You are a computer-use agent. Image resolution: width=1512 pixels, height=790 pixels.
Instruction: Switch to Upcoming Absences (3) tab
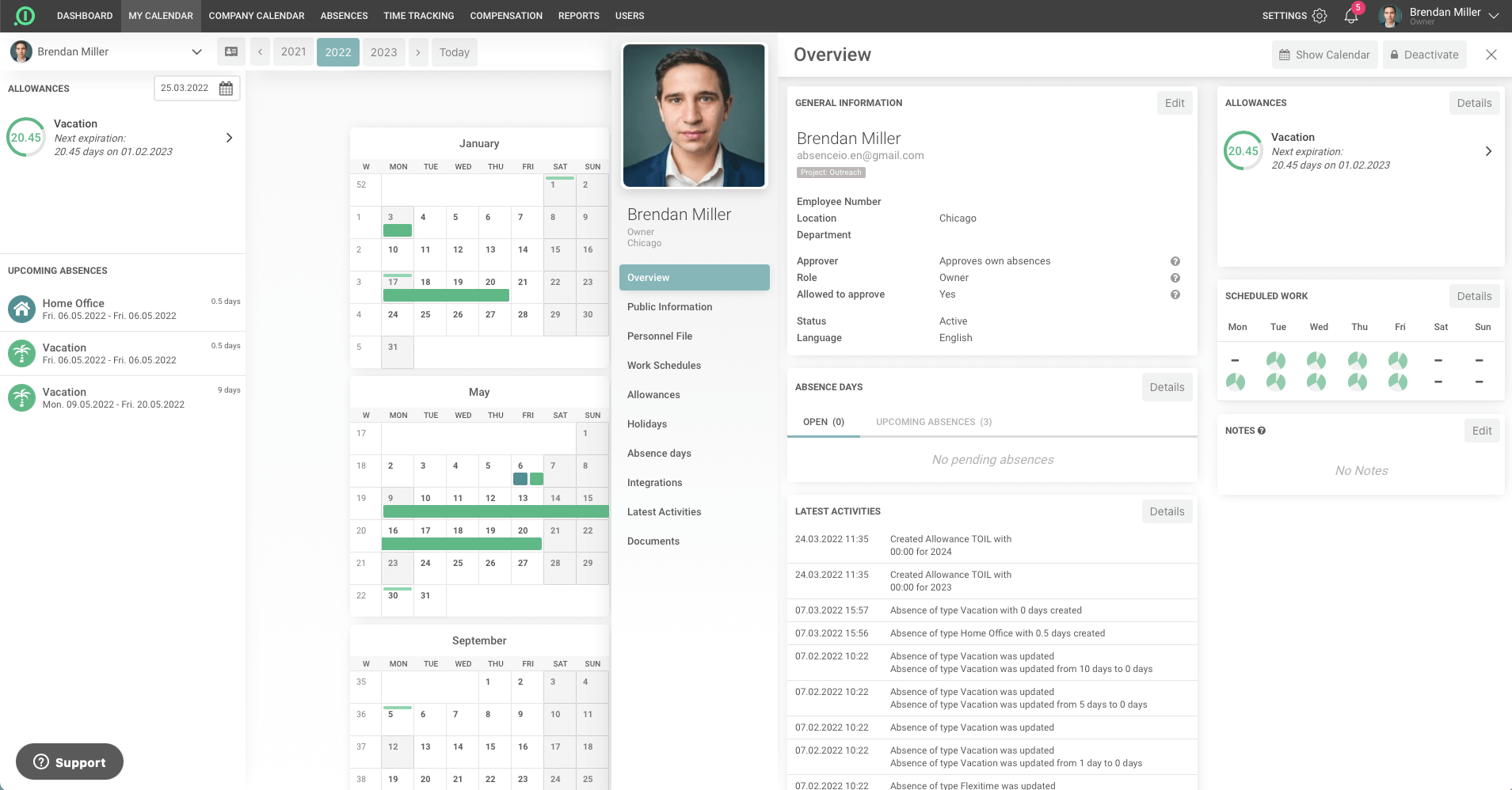pyautogui.click(x=933, y=422)
